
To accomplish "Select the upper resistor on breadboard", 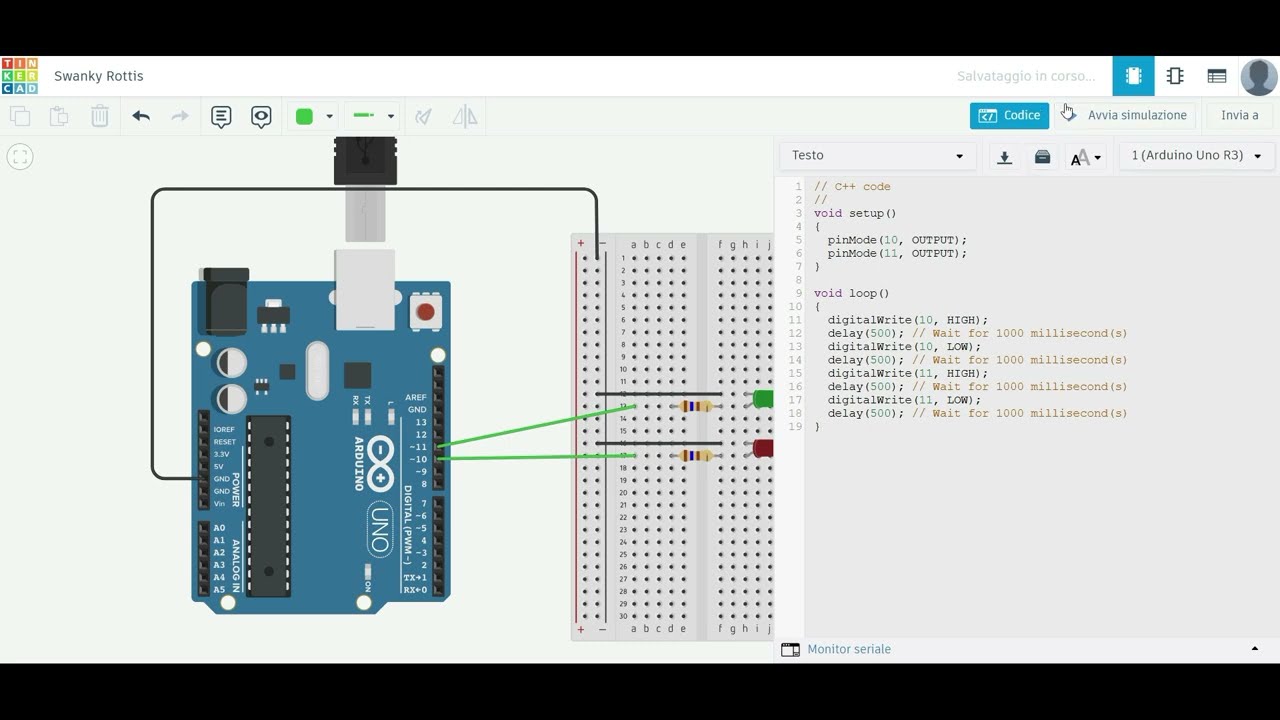I will pos(696,406).
